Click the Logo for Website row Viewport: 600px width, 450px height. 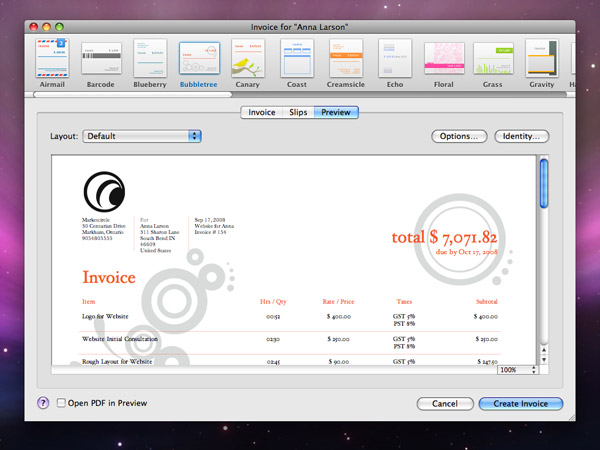point(290,320)
